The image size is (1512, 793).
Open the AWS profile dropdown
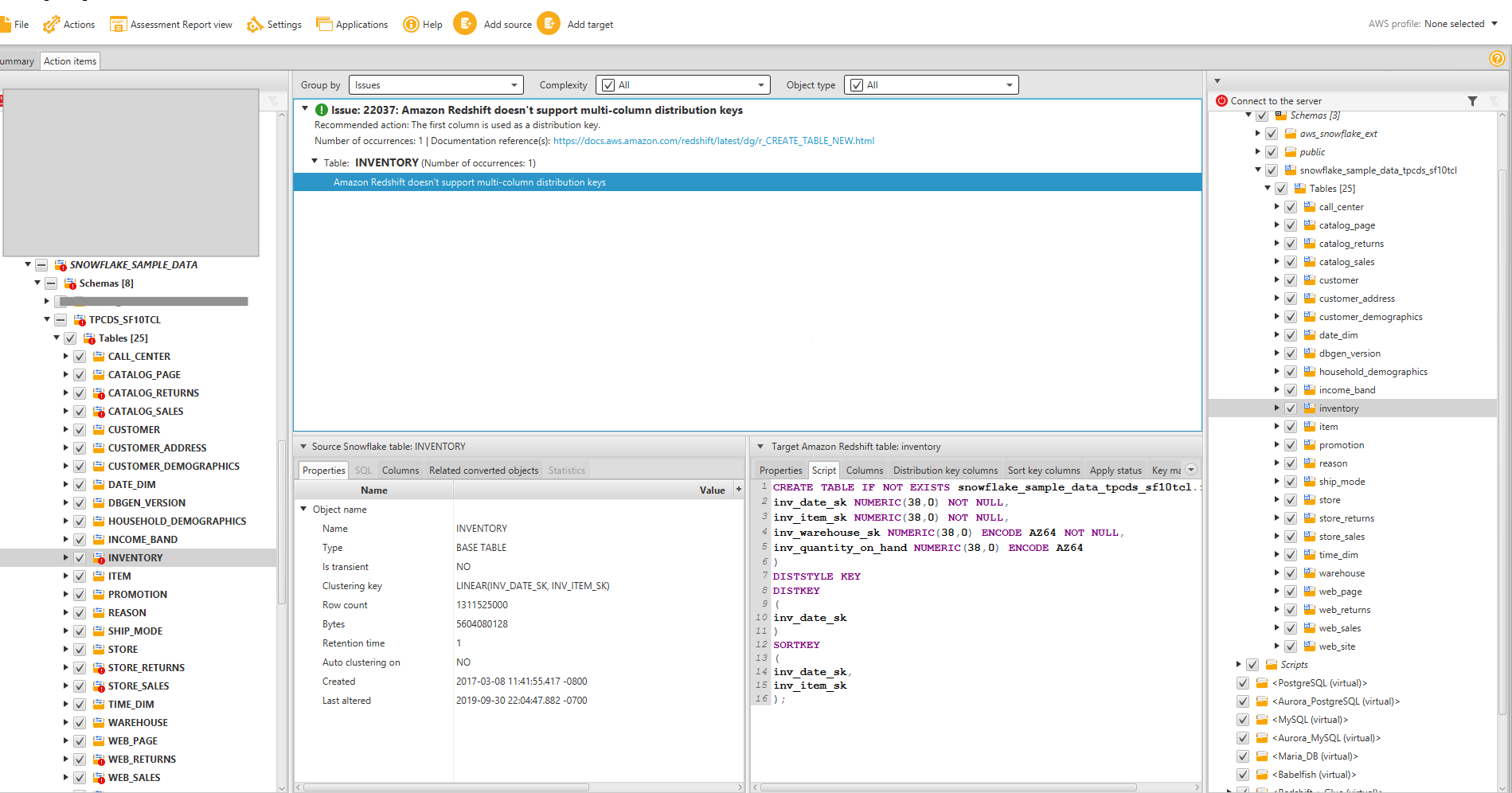point(1494,24)
